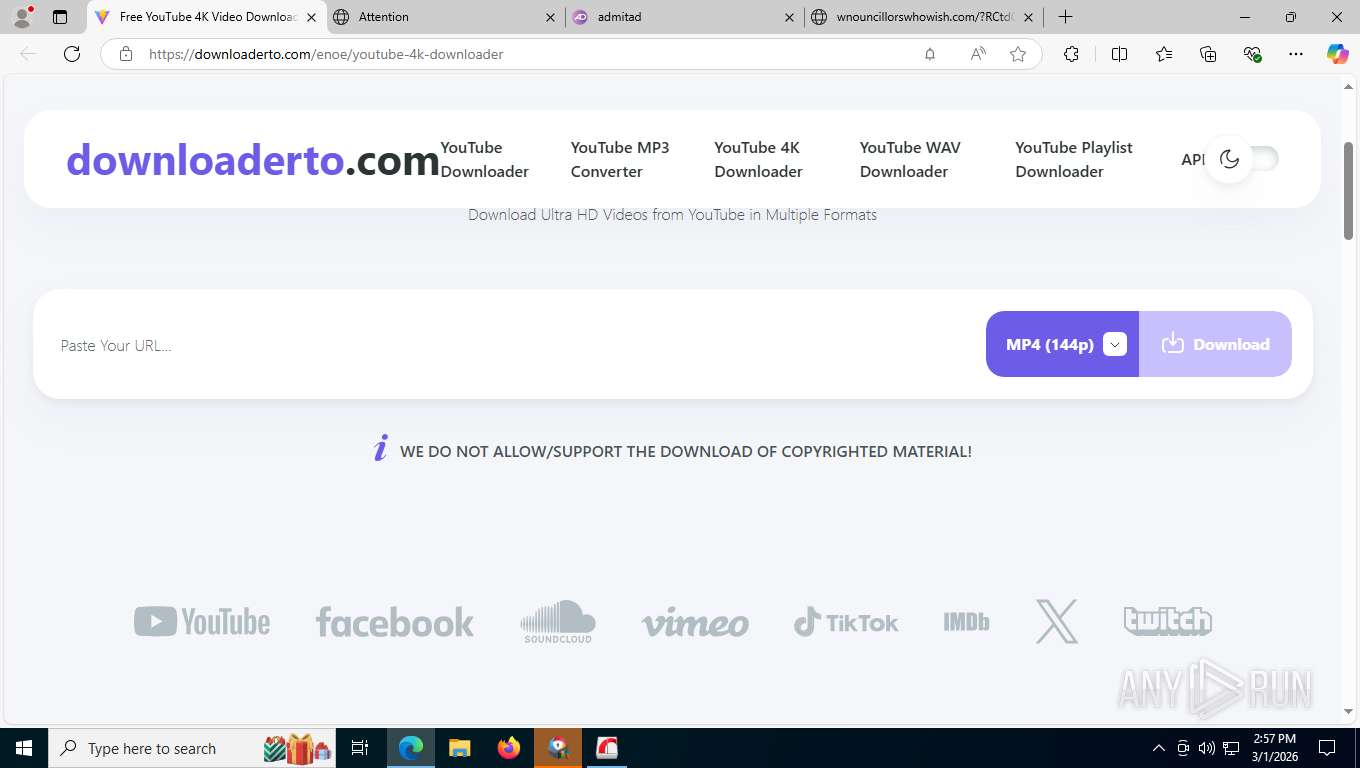
Task: Open browser Extensions icon
Action: click(1071, 54)
